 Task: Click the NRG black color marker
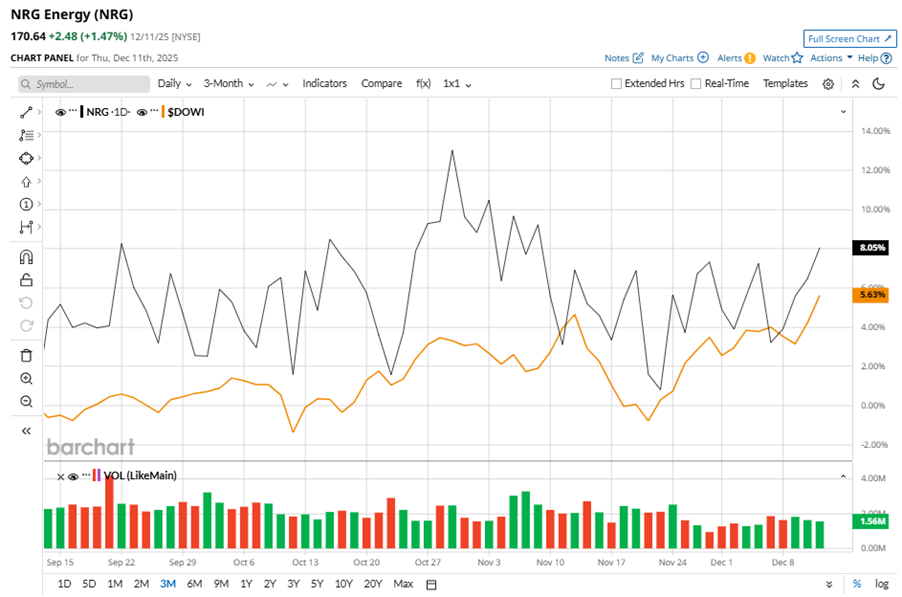[82, 112]
